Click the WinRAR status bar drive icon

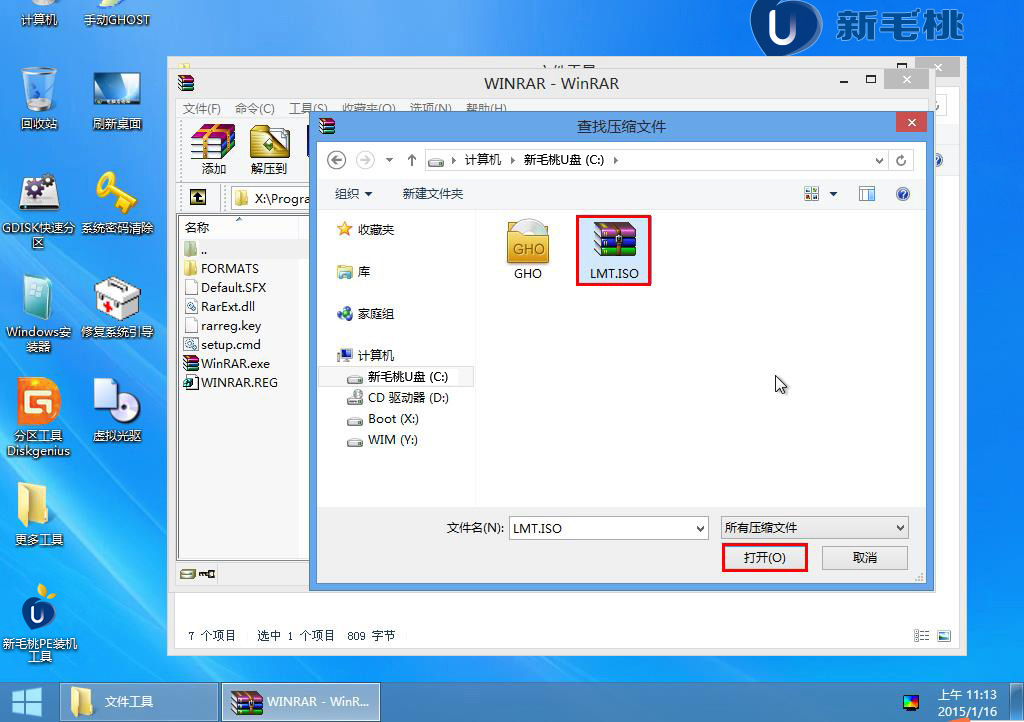point(188,574)
